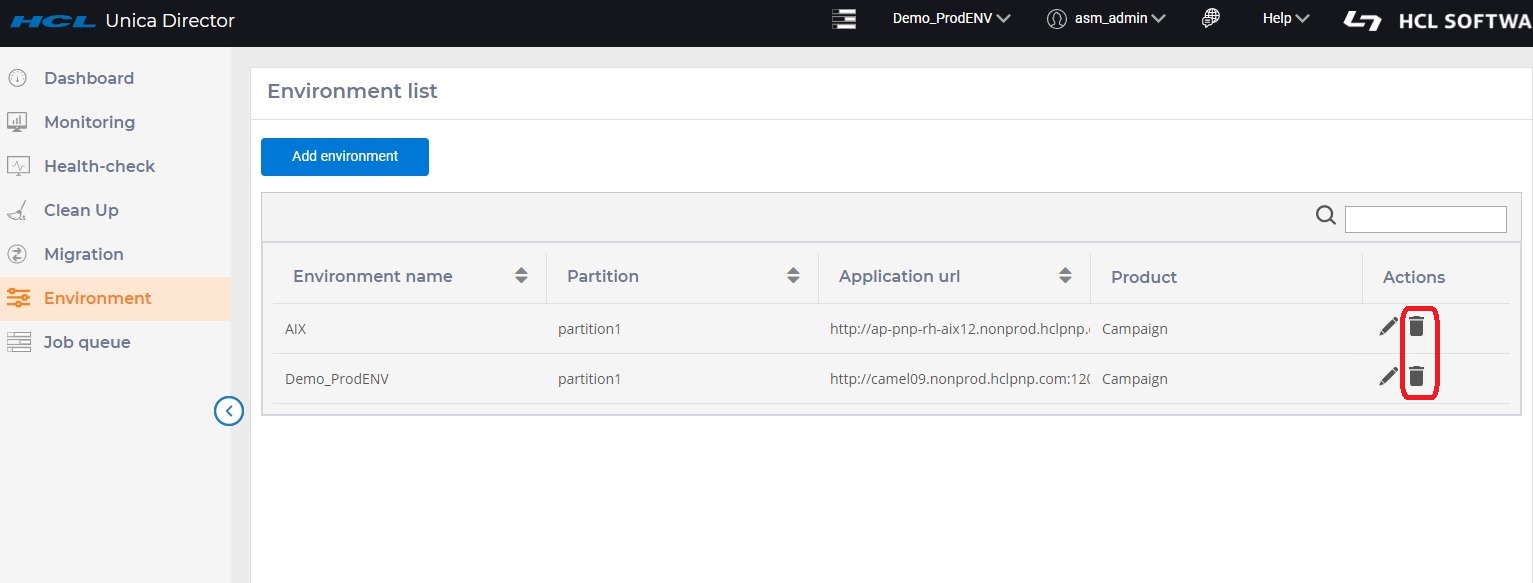Delete the AIX environment via trash icon
1533x583 pixels.
[1416, 326]
